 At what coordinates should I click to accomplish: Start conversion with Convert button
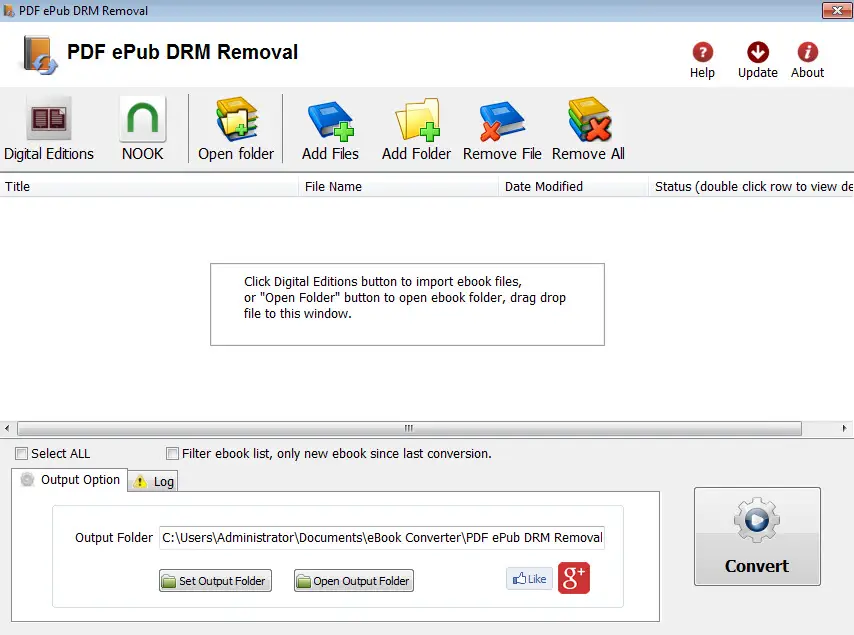(757, 536)
